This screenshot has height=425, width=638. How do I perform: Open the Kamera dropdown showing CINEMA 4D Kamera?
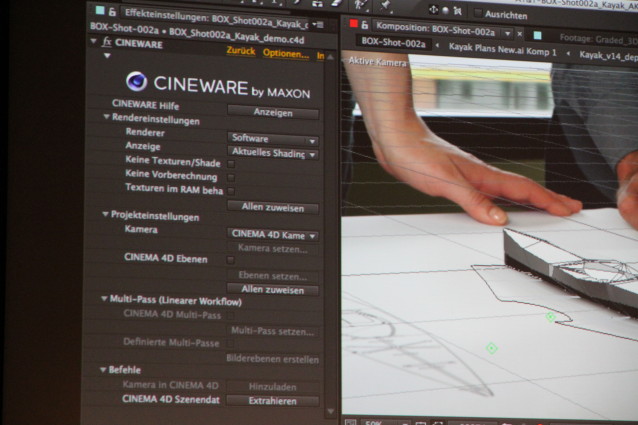pos(273,235)
